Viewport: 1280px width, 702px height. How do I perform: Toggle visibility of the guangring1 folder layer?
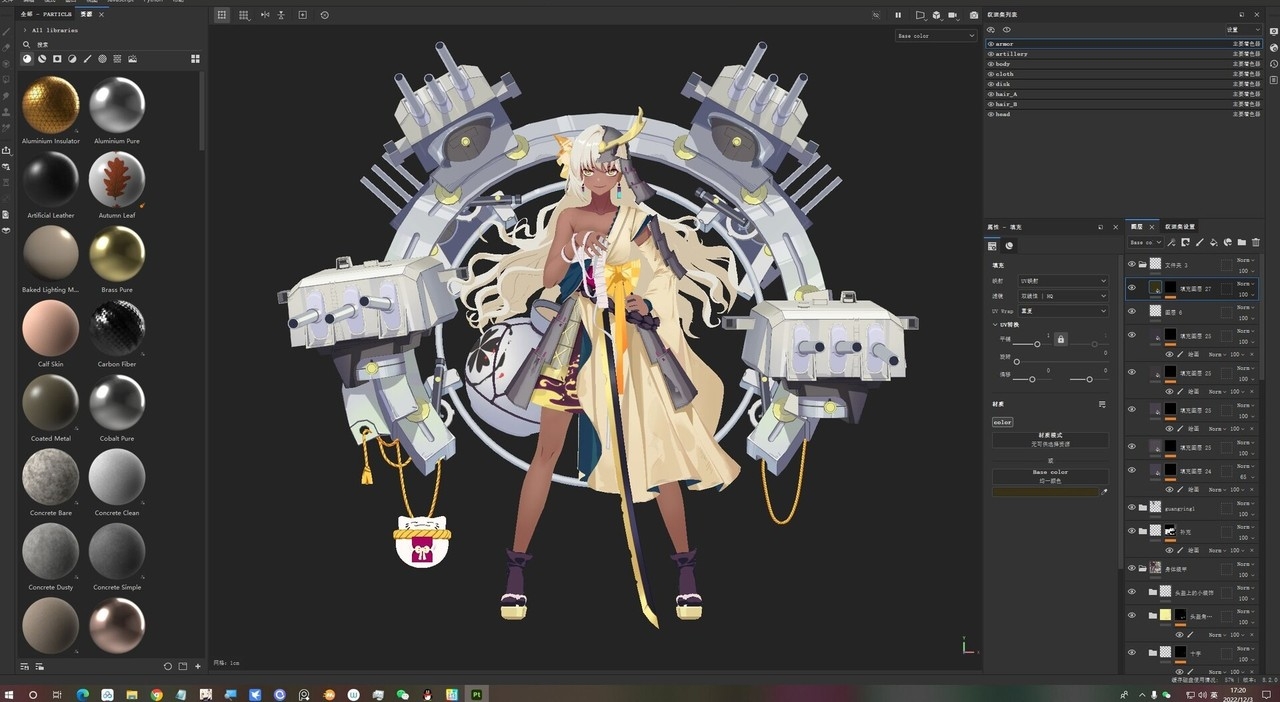(x=1132, y=508)
